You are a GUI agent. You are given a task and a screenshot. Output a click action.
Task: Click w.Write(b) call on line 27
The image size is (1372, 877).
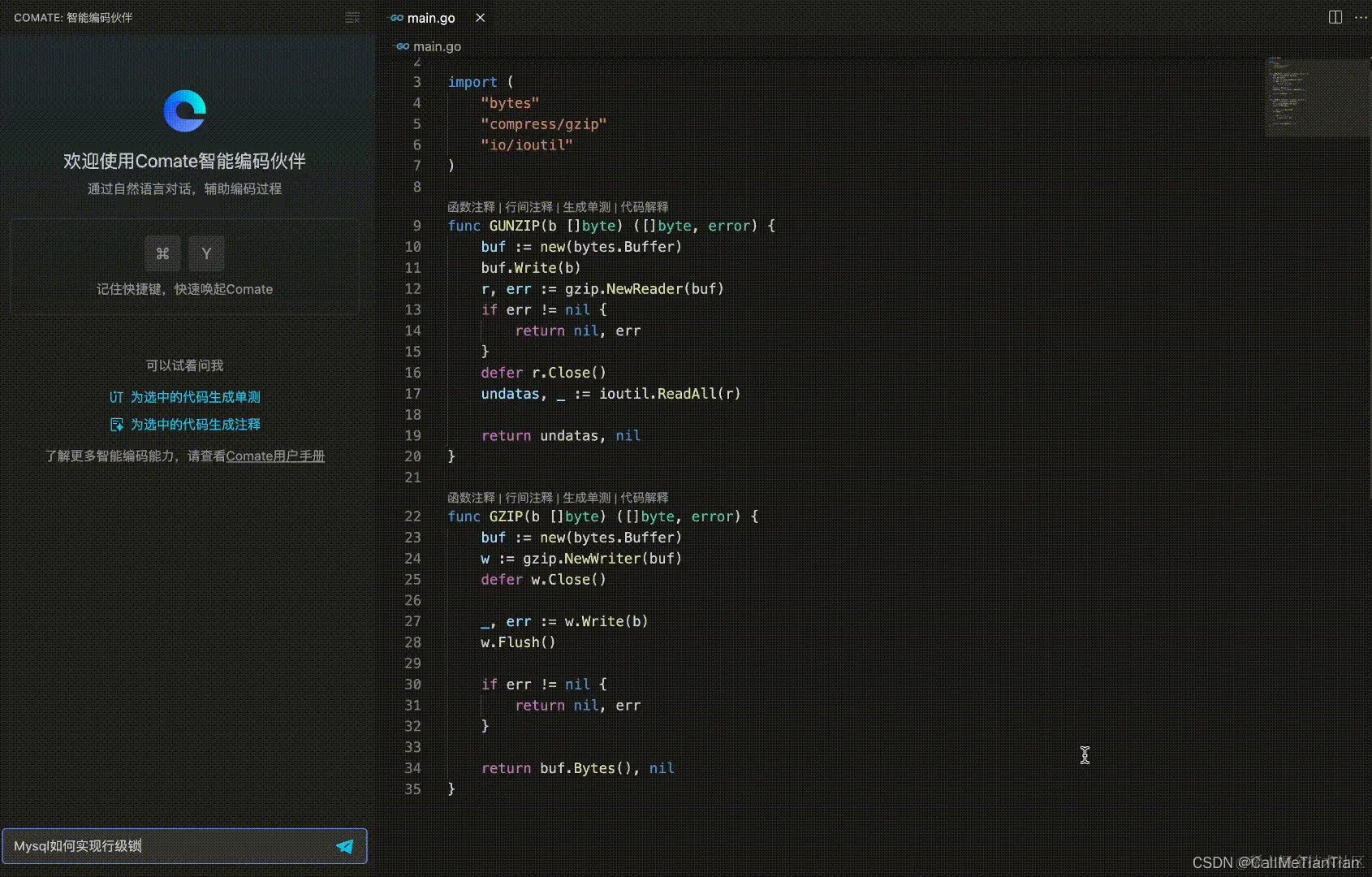[x=606, y=622]
